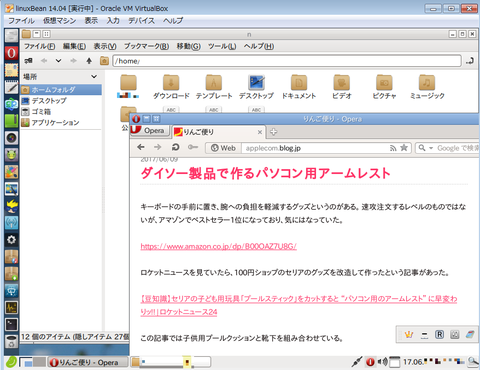Viewport: 480px width, 370px height.
Task: Click the RSS feed icon in address bar
Action: pyautogui.click(x=393, y=148)
